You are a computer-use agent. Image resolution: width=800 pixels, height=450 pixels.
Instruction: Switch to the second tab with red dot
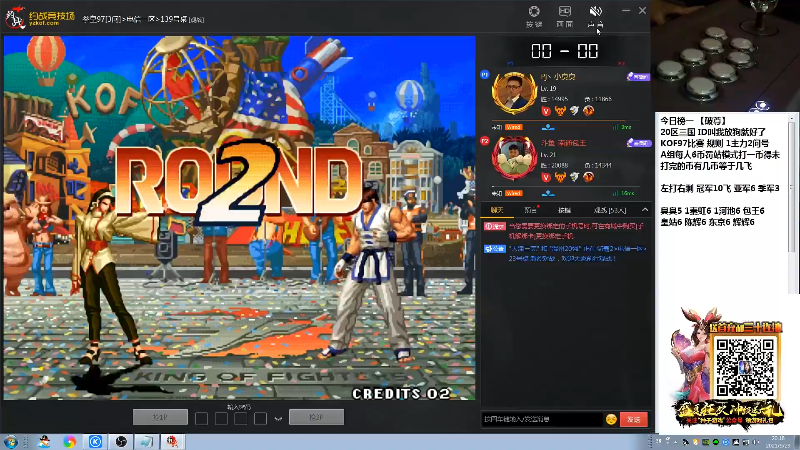coord(531,210)
